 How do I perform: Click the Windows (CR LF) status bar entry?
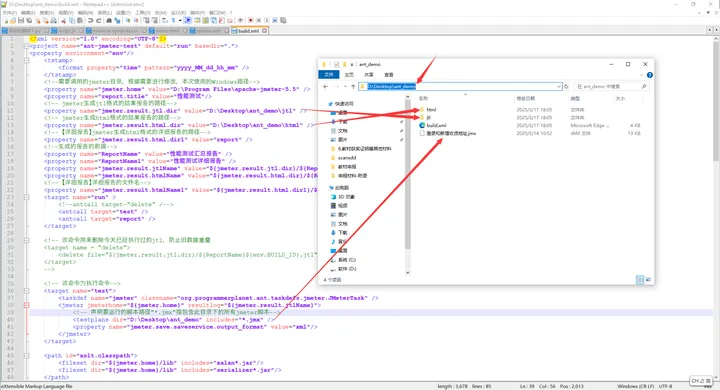(x=636, y=386)
